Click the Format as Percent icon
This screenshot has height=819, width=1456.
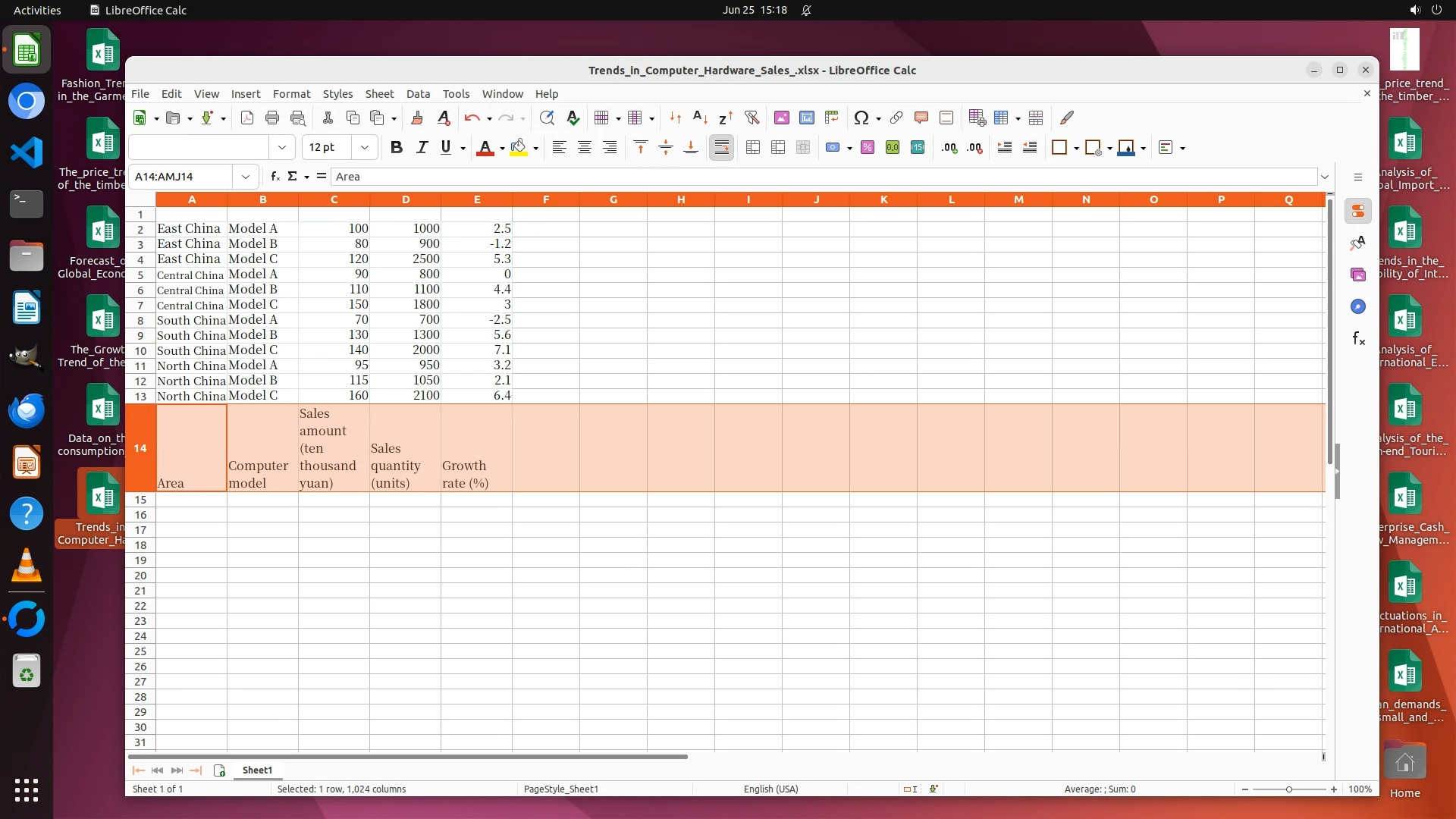coord(868,148)
